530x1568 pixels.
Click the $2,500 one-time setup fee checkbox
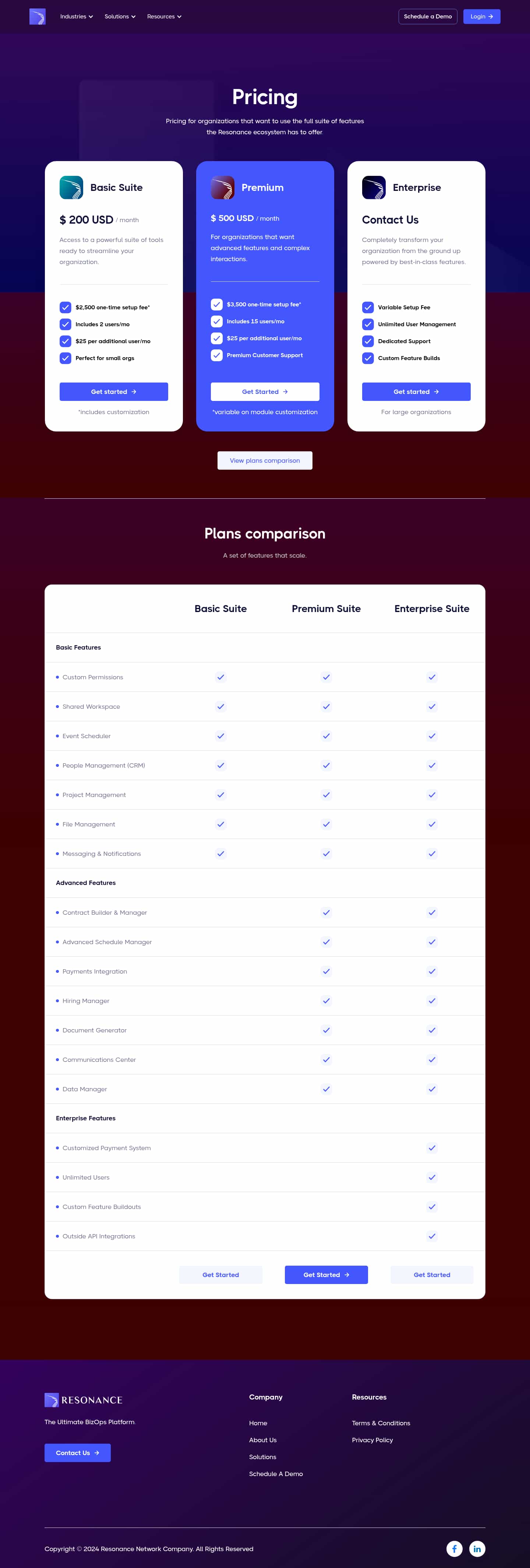65,307
